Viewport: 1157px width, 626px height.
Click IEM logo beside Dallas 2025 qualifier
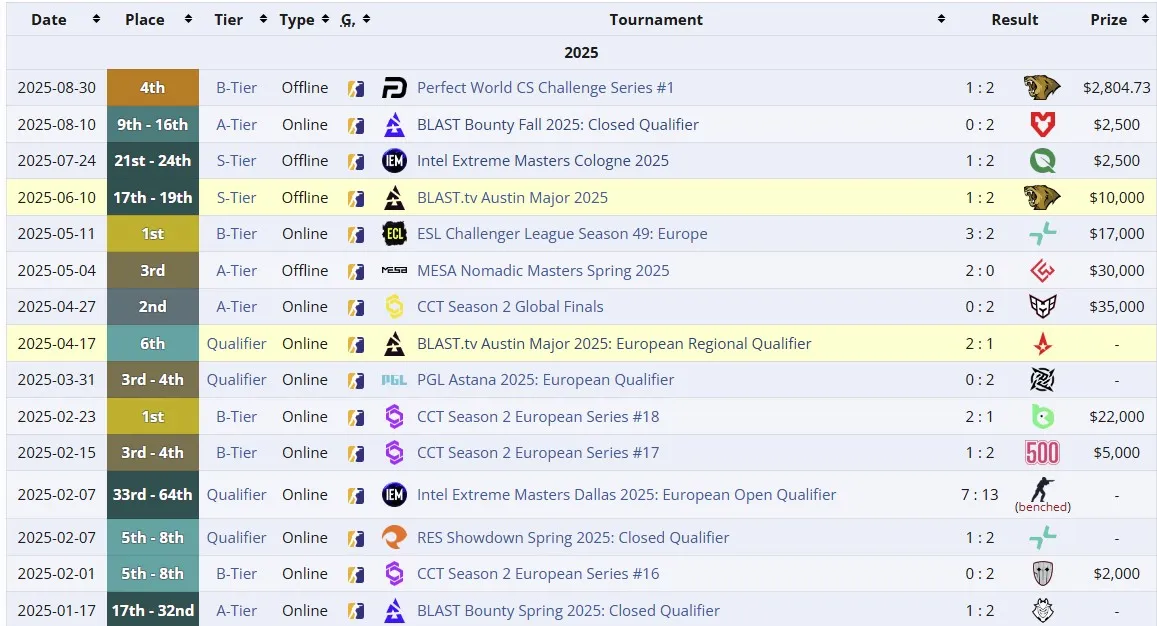click(x=394, y=495)
